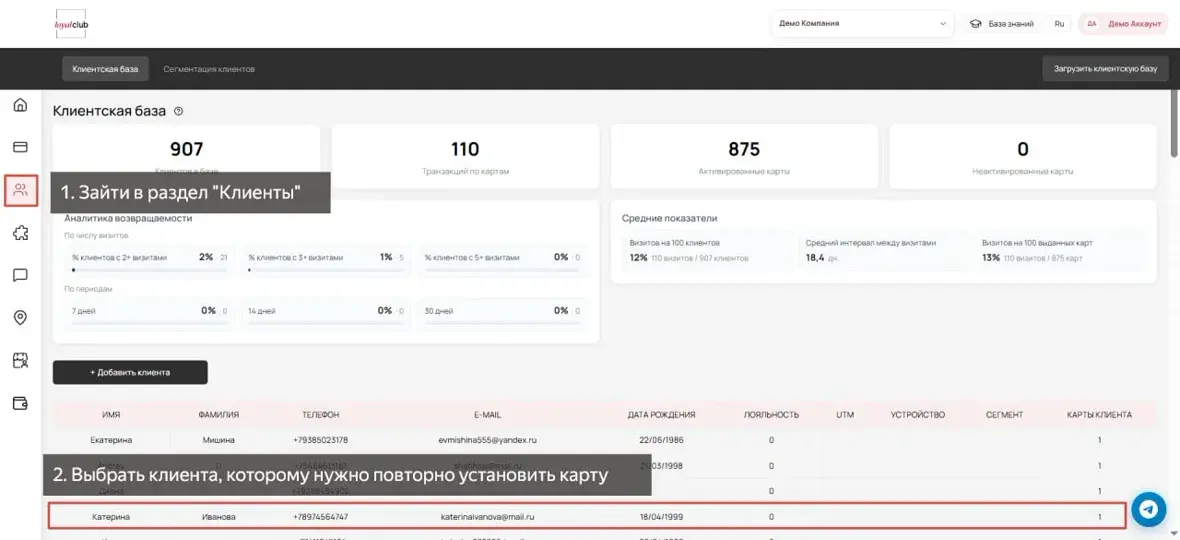The width and height of the screenshot is (1180, 540).
Task: Click the graduation cap knowledge base icon
Action: pyautogui.click(x=976, y=24)
